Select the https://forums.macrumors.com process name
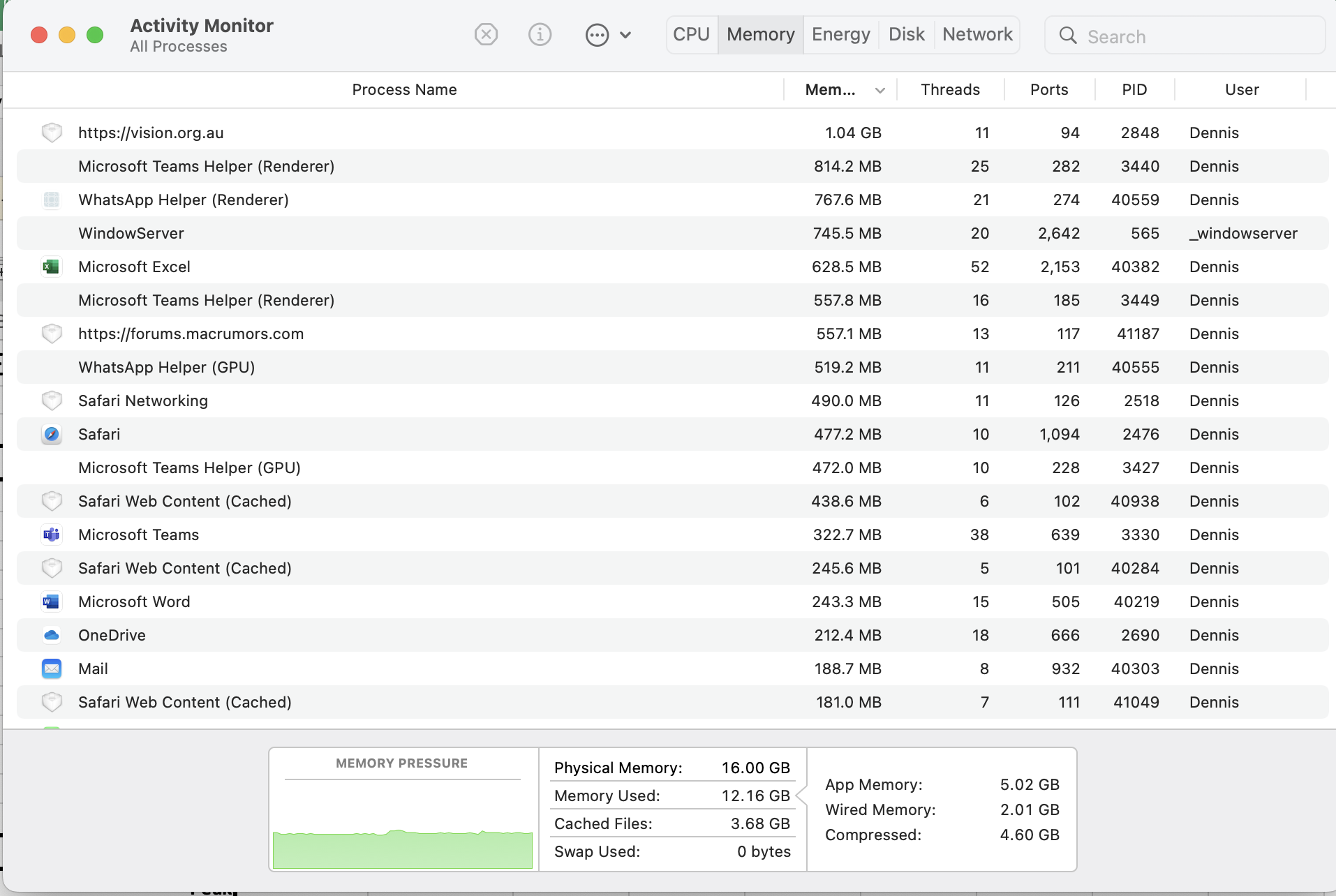The image size is (1336, 896). [x=191, y=334]
